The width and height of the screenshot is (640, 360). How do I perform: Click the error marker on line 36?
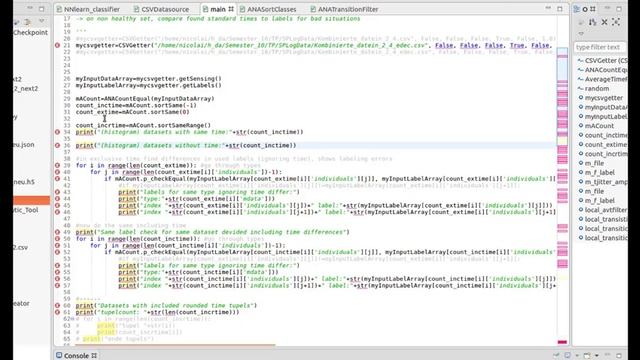[x=58, y=145]
